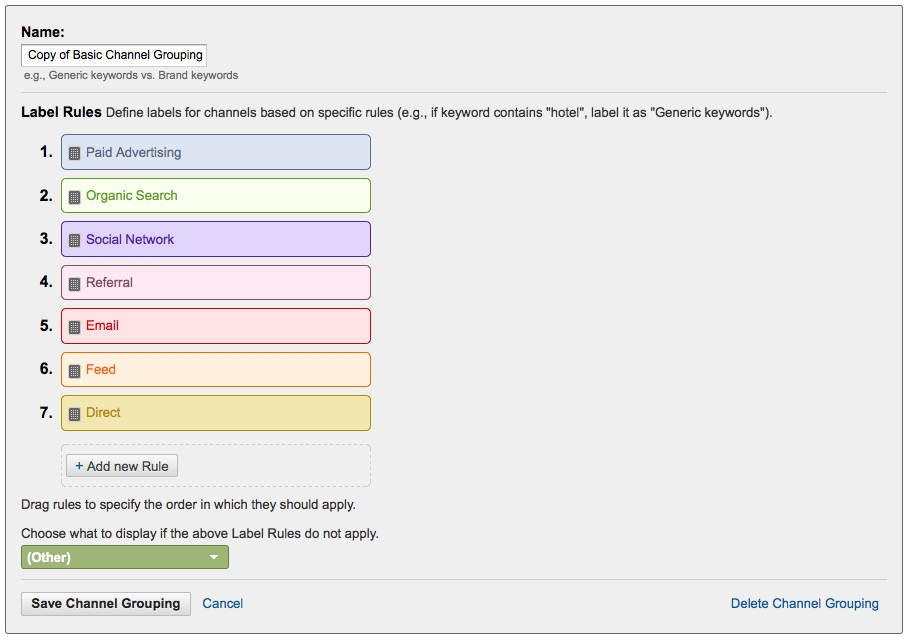Click the grip icon on Feed rule

point(74,371)
